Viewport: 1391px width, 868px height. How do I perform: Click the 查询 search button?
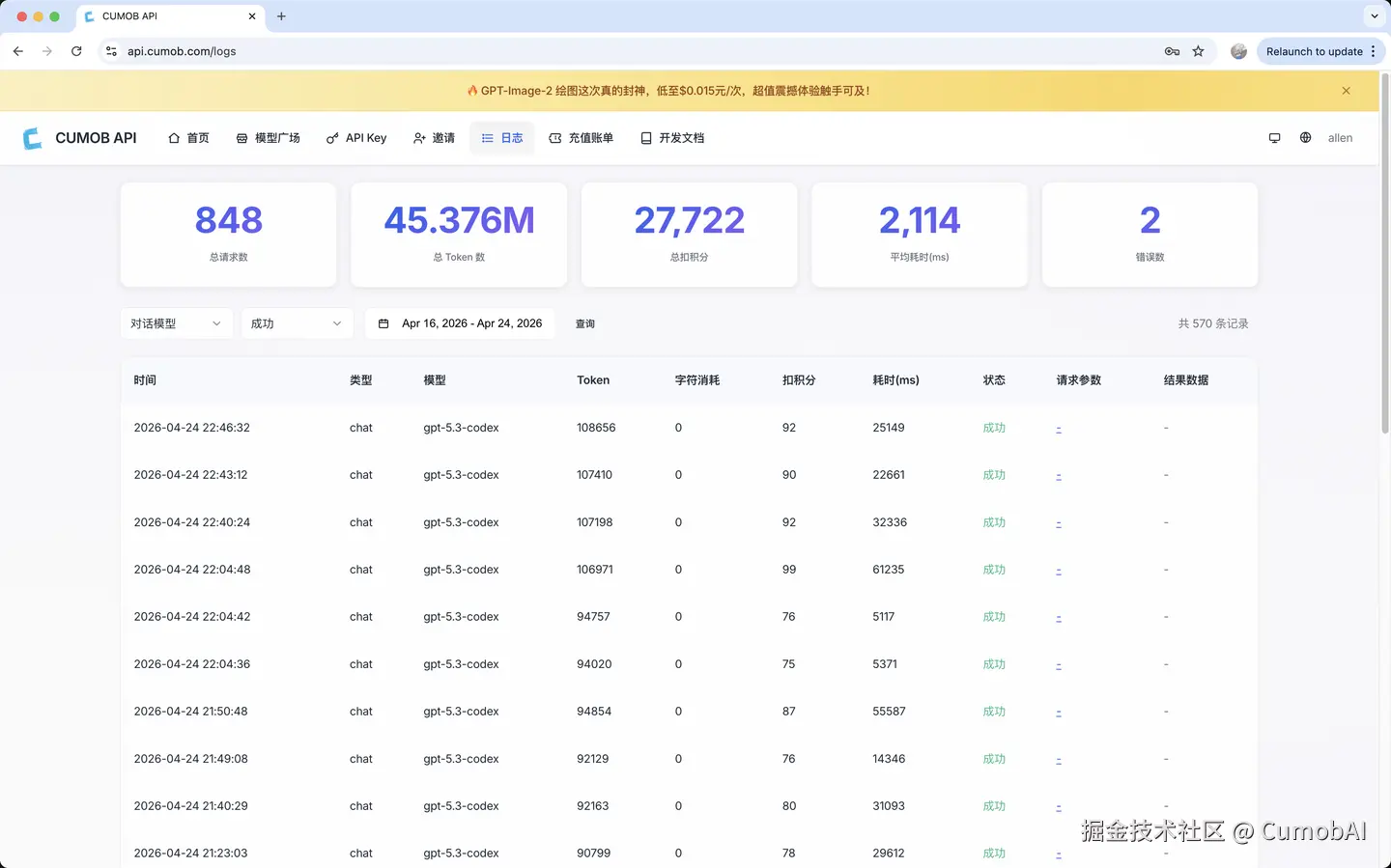[x=585, y=323]
